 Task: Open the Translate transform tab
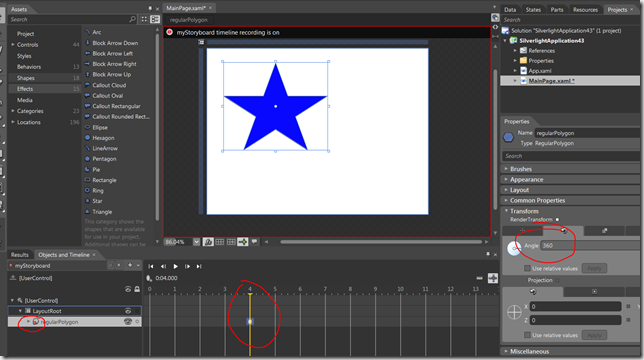coord(522,231)
